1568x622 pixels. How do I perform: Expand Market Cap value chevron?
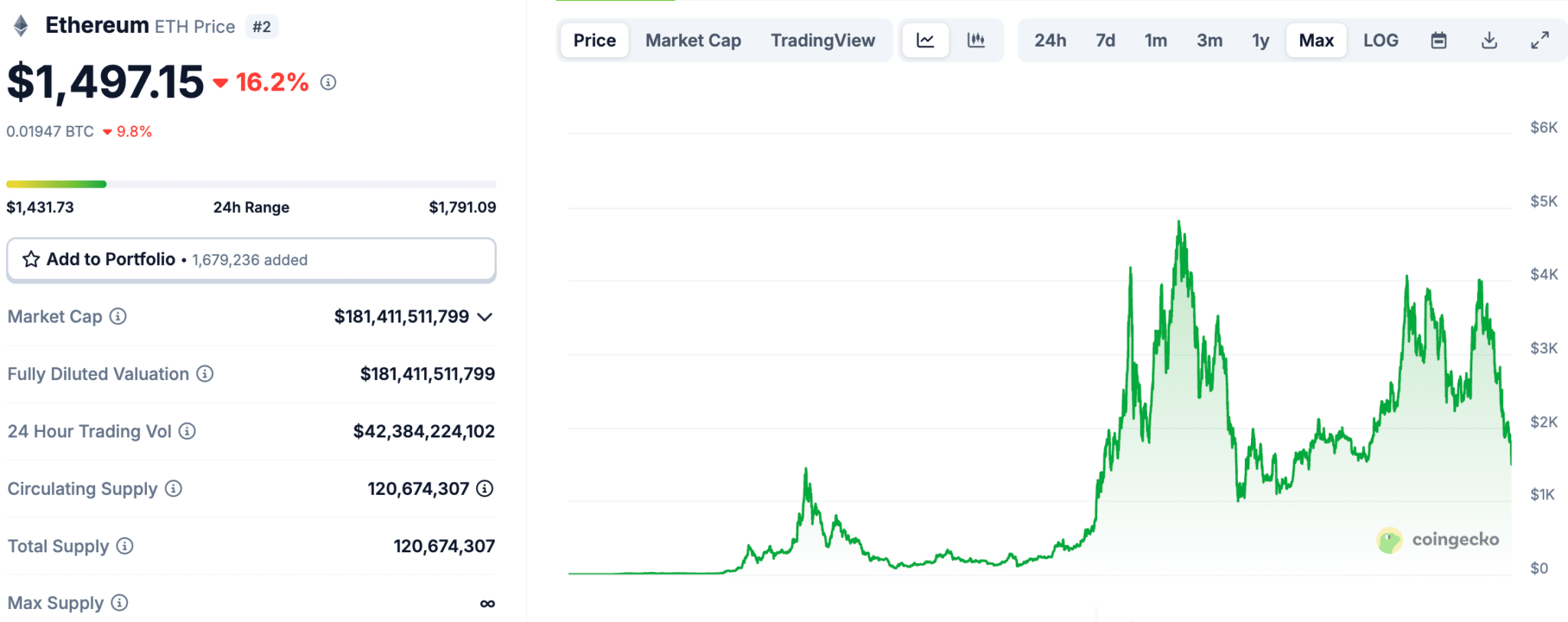click(485, 317)
